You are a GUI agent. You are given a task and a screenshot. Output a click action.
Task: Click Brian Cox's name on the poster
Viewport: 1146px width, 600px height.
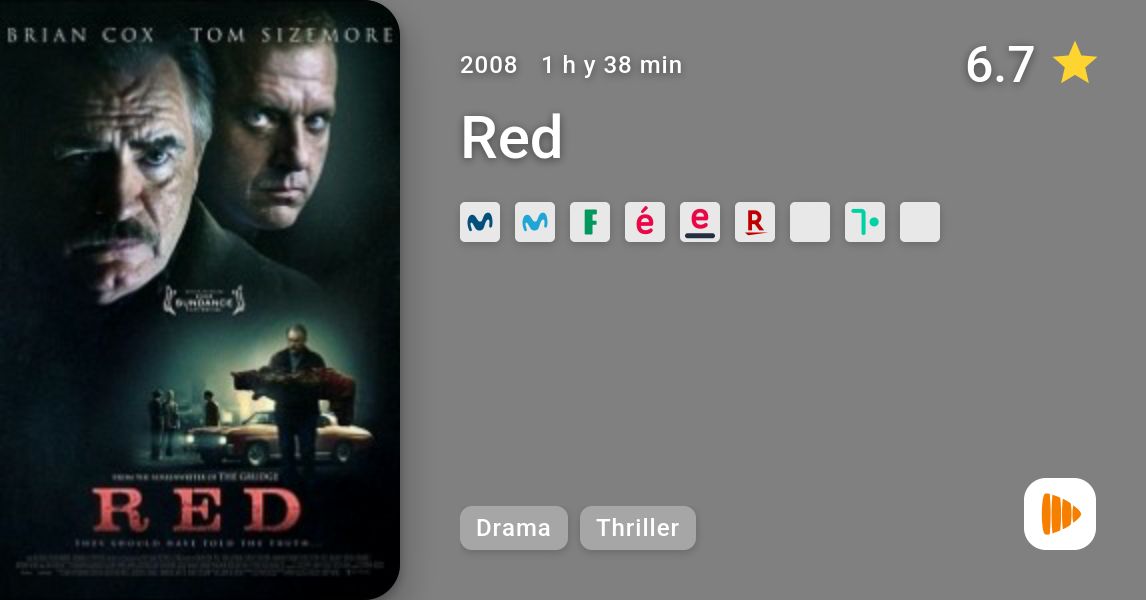tap(80, 35)
